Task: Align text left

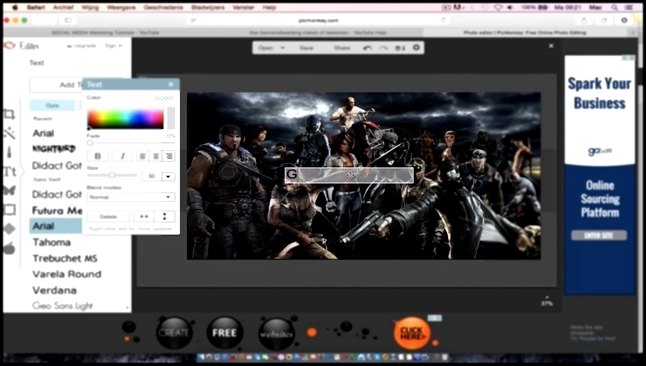Action: (x=143, y=156)
